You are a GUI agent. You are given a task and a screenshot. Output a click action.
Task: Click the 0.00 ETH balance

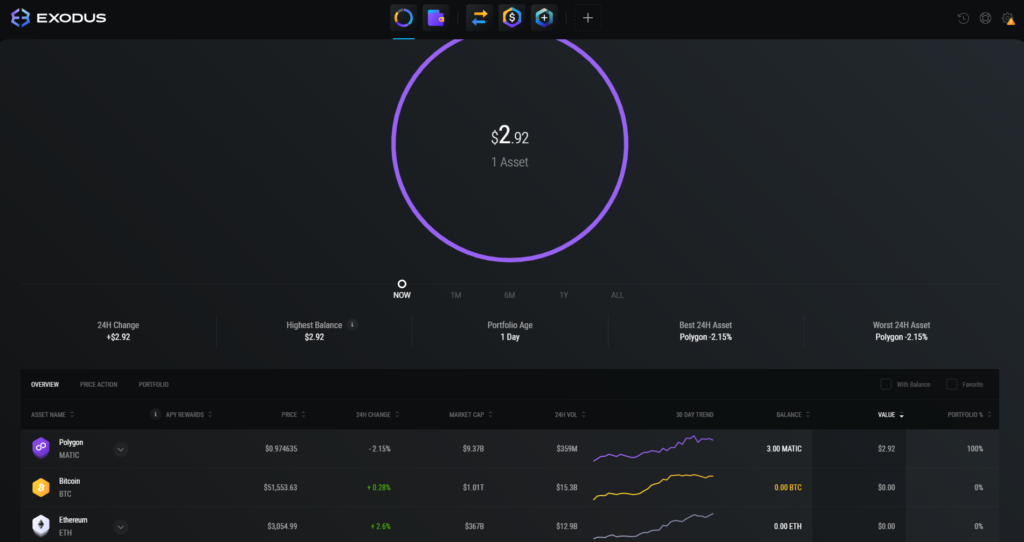pyautogui.click(x=788, y=526)
